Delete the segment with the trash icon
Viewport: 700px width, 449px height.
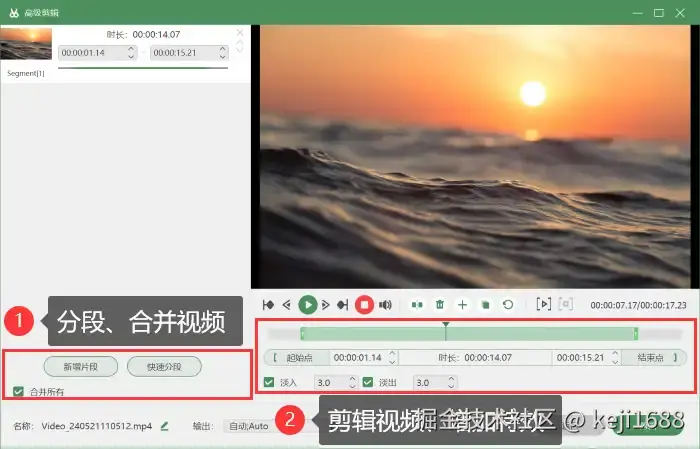click(440, 305)
